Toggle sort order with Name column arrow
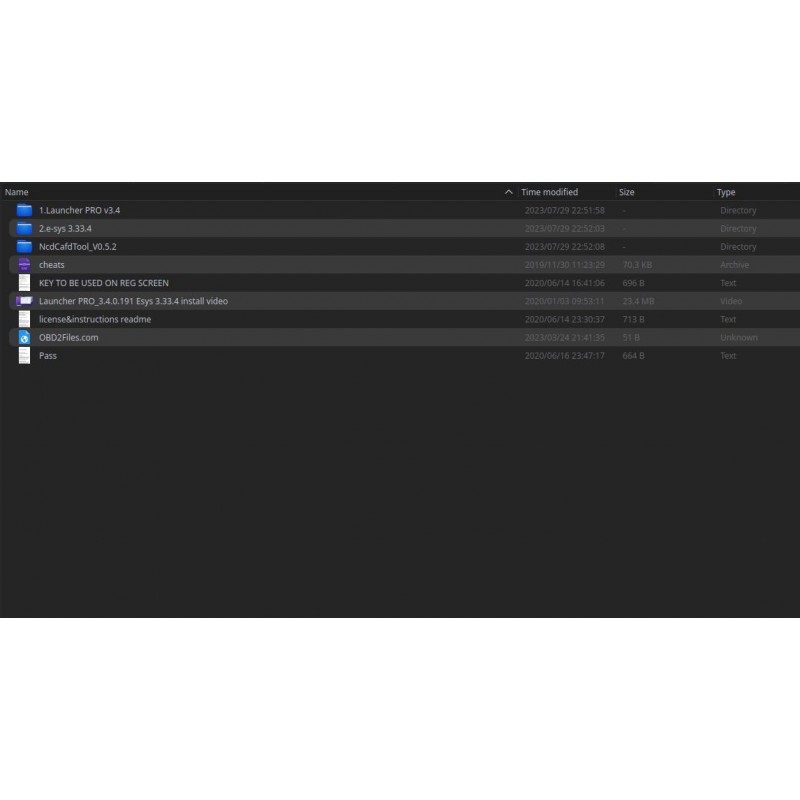Viewport: 800px width, 800px height. 508,192
